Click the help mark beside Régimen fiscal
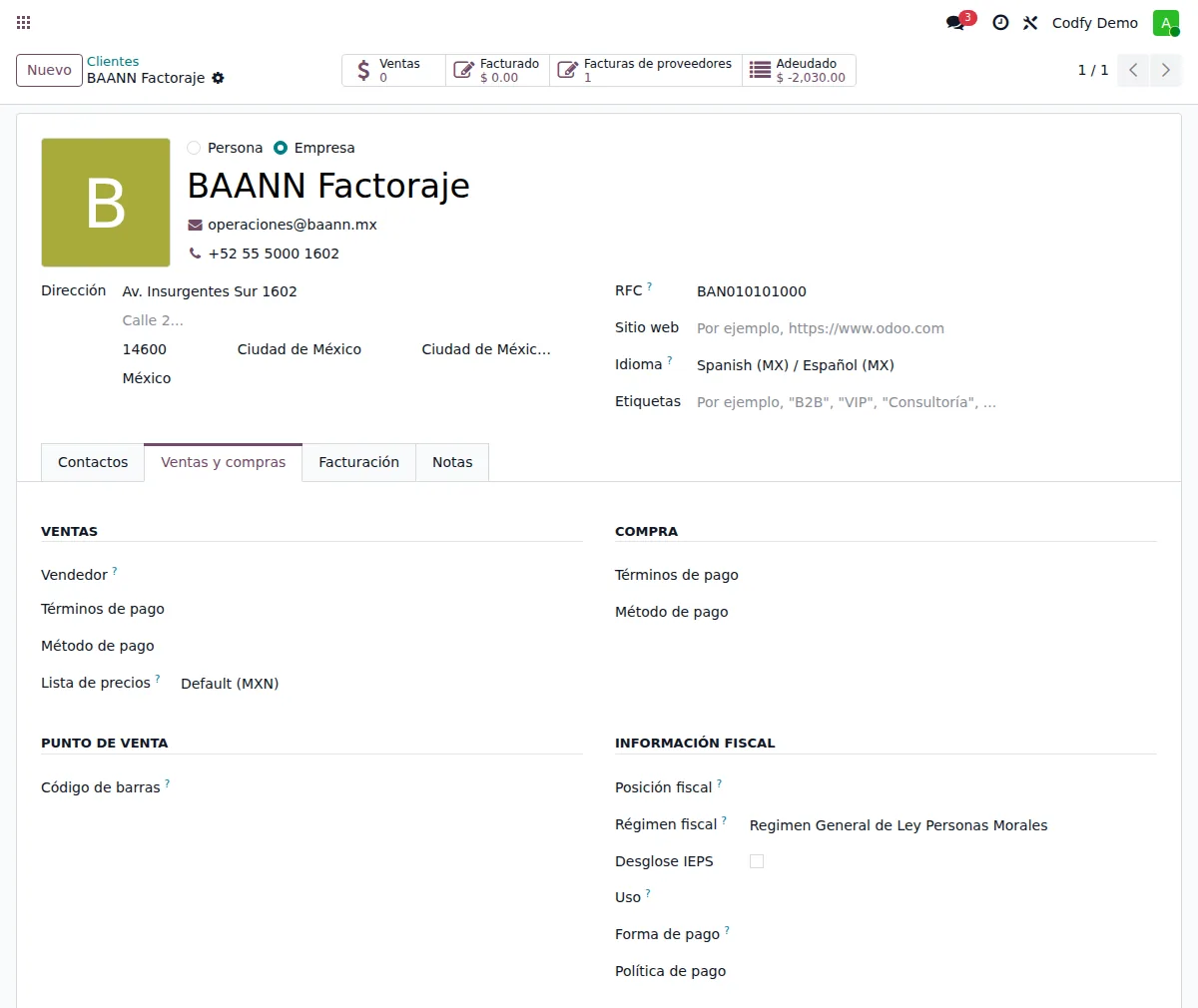Image resolution: width=1198 pixels, height=1008 pixels. (724, 820)
